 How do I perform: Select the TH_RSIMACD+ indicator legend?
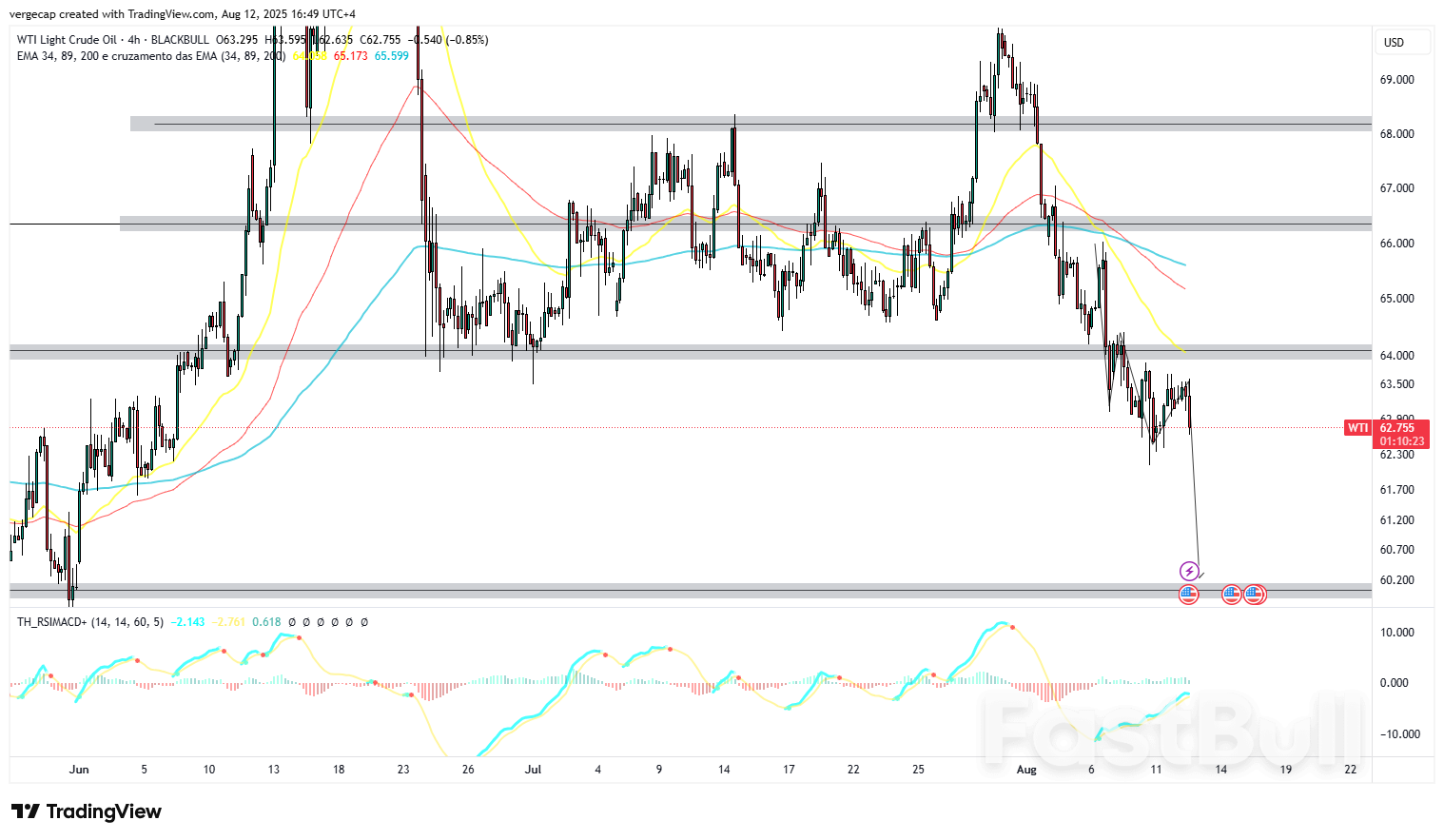tap(90, 622)
